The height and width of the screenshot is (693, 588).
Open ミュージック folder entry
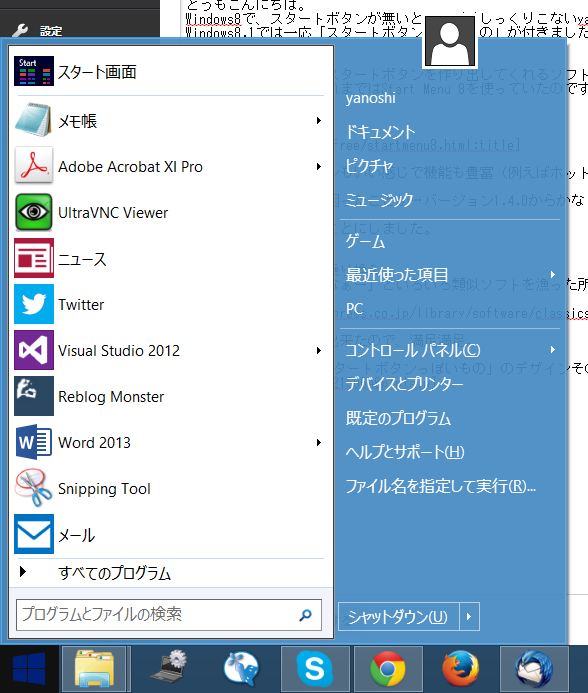379,200
